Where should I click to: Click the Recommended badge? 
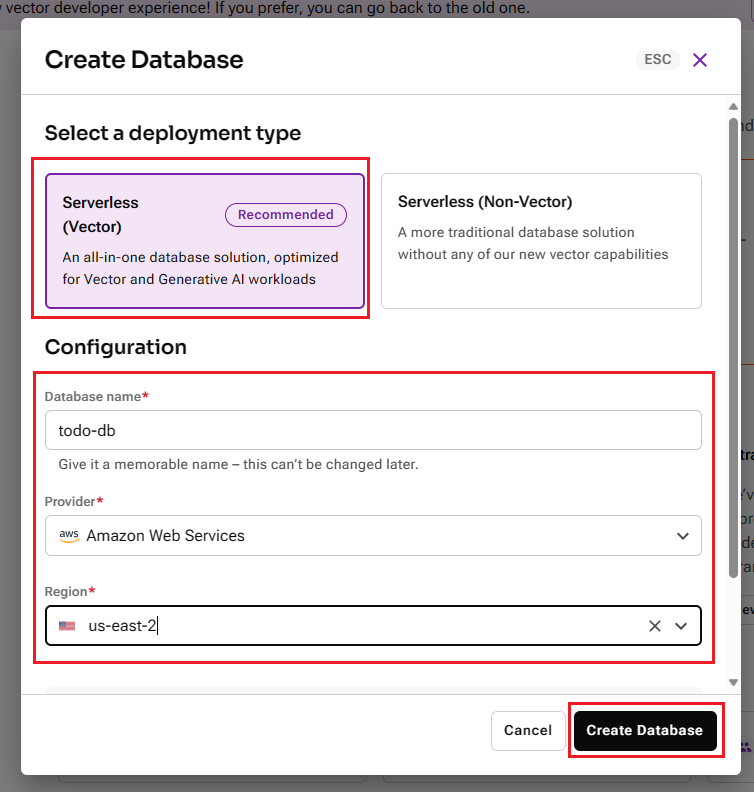pyautogui.click(x=286, y=214)
